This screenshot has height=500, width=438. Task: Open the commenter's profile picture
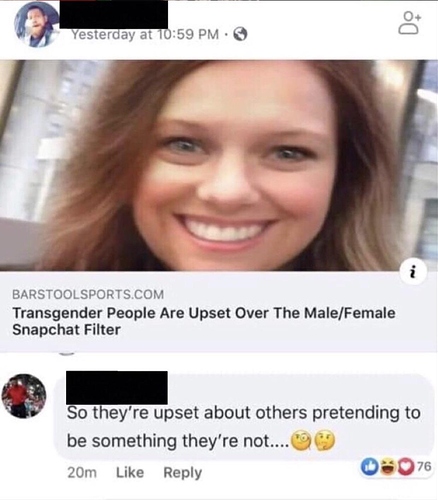(x=24, y=396)
